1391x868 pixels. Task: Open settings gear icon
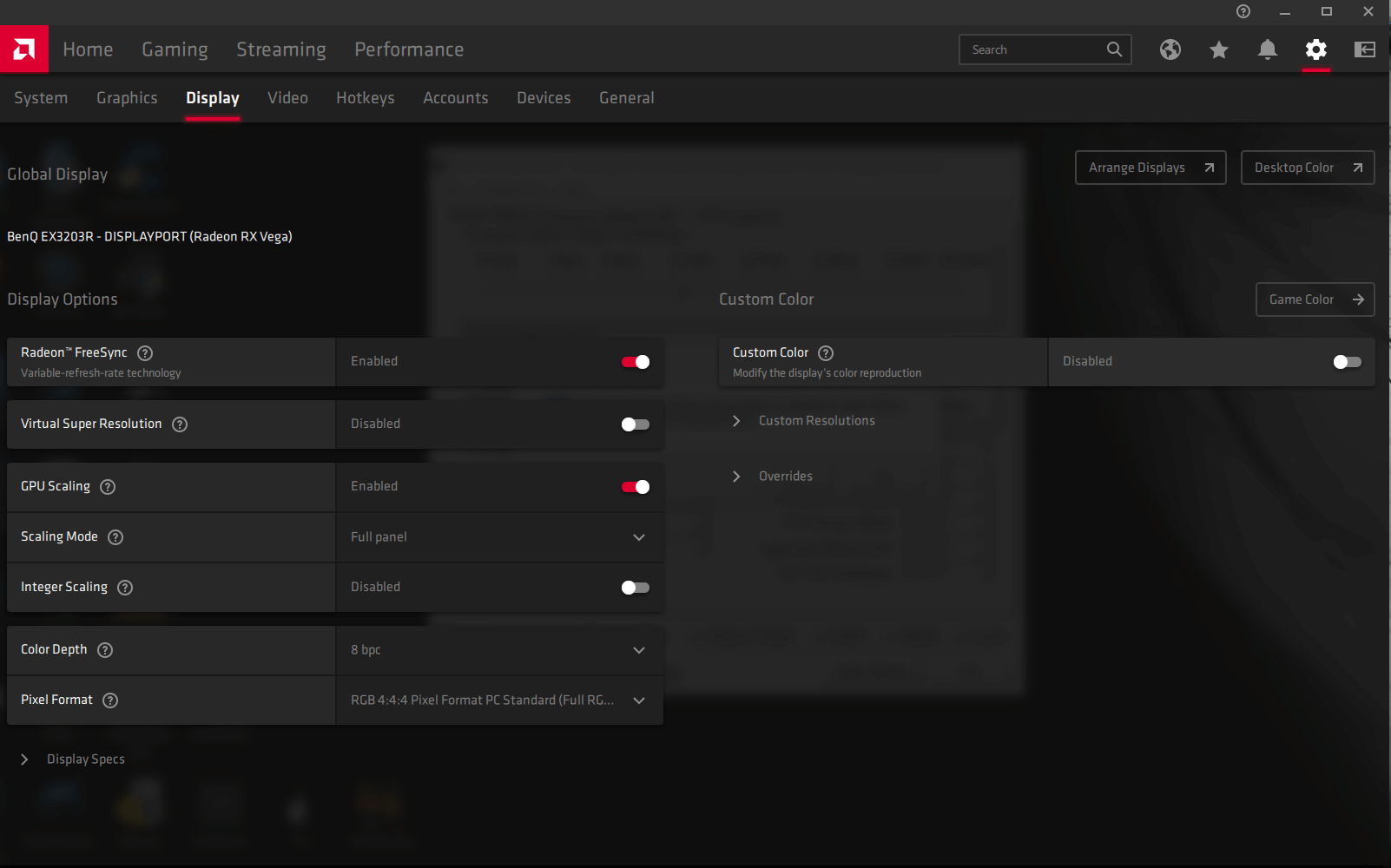[x=1316, y=49]
